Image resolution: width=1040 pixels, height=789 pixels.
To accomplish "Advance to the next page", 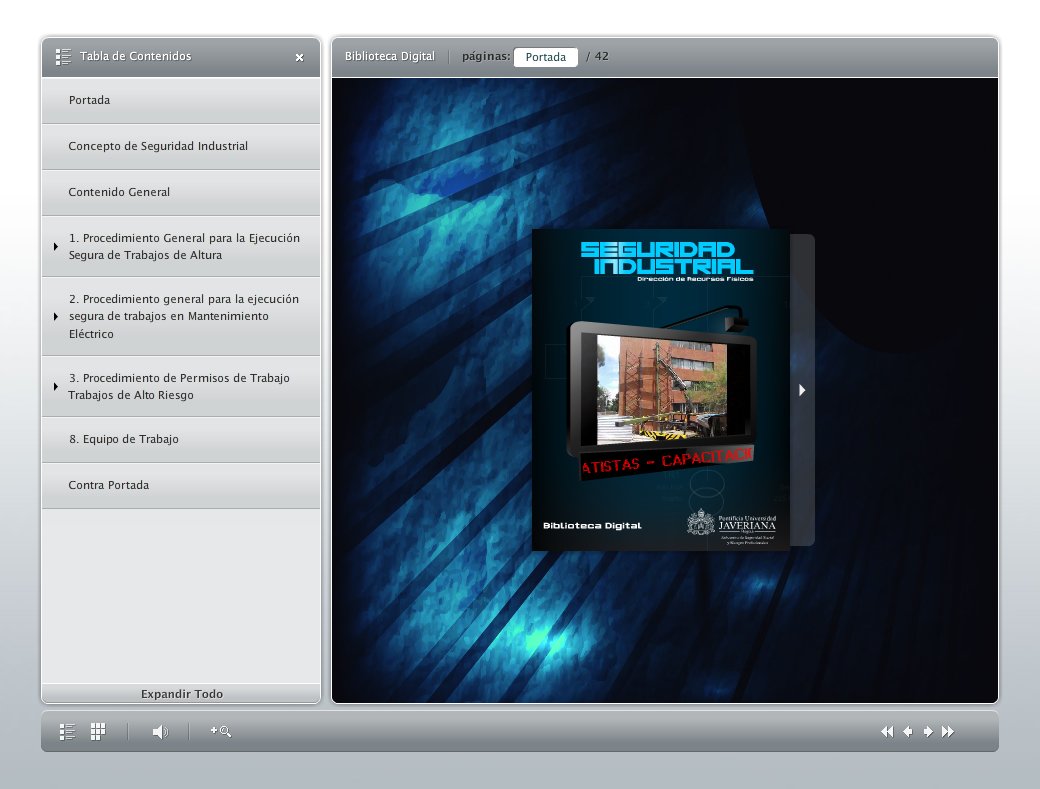I will click(928, 732).
